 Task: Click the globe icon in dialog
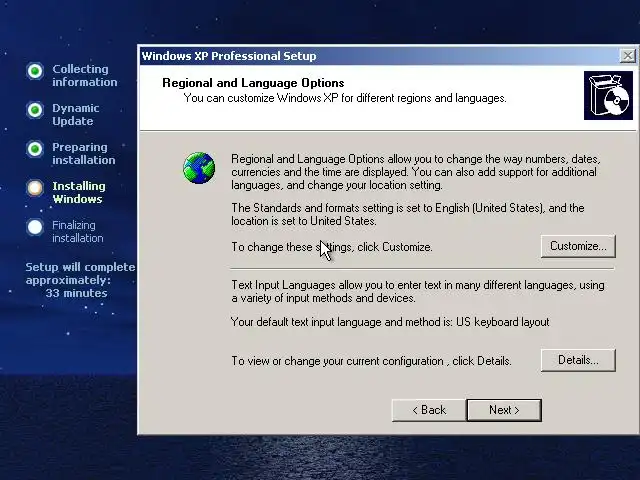point(199,168)
